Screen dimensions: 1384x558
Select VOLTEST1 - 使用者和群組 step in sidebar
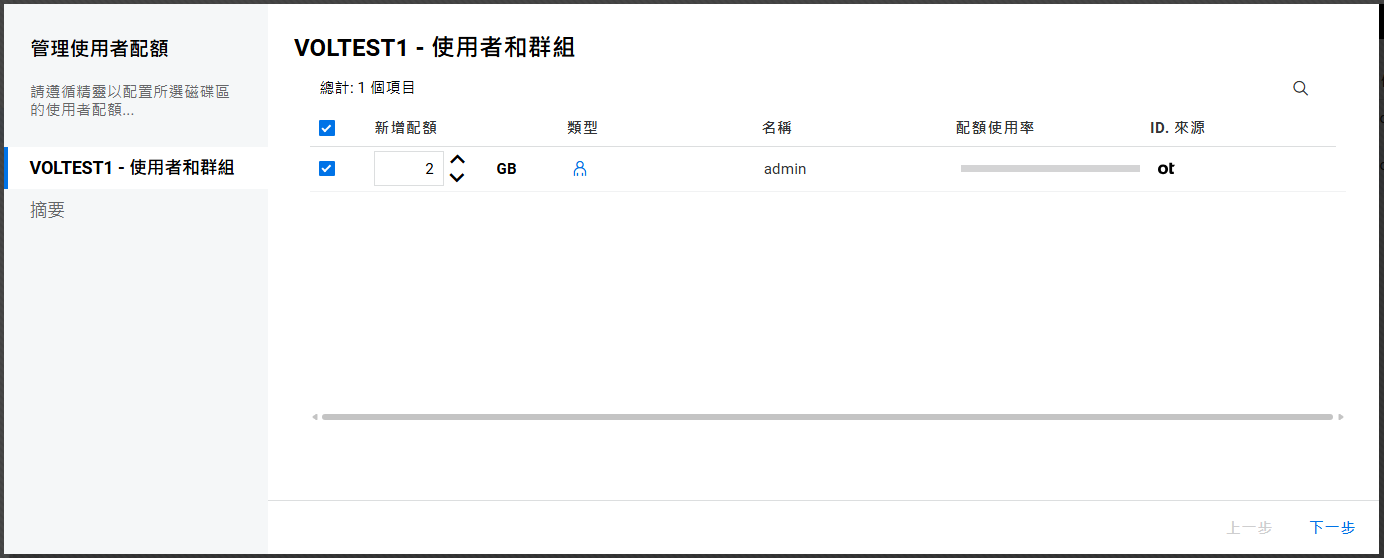tap(132, 168)
